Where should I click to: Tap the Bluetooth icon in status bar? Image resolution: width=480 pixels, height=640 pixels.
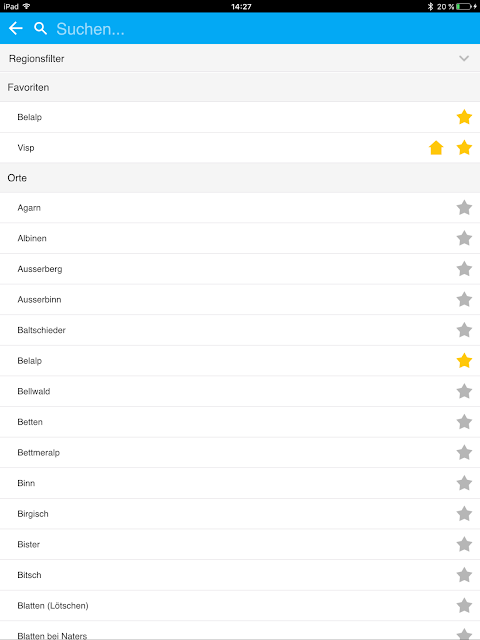430,7
